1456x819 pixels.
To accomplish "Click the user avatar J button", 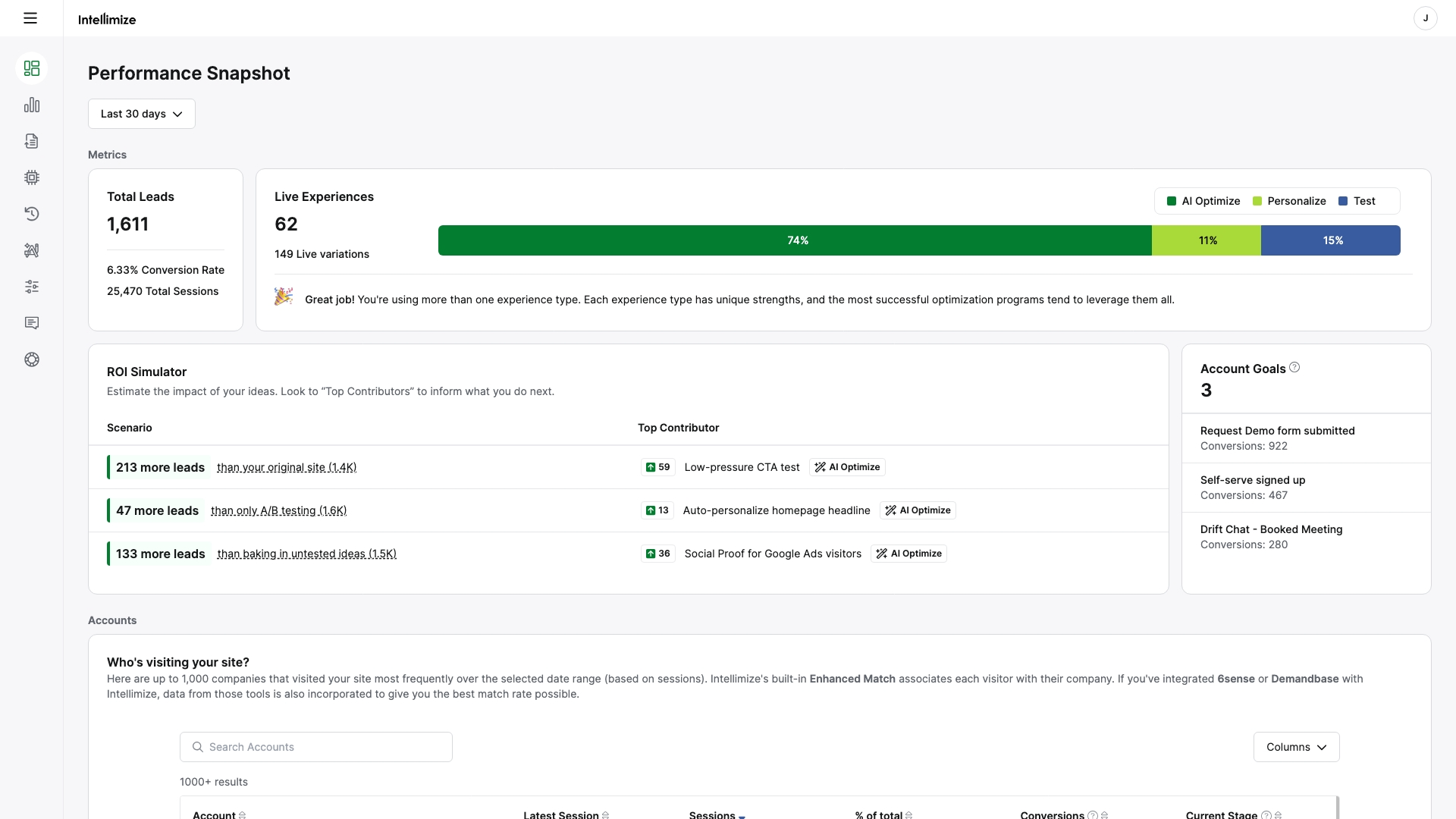I will click(x=1425, y=18).
